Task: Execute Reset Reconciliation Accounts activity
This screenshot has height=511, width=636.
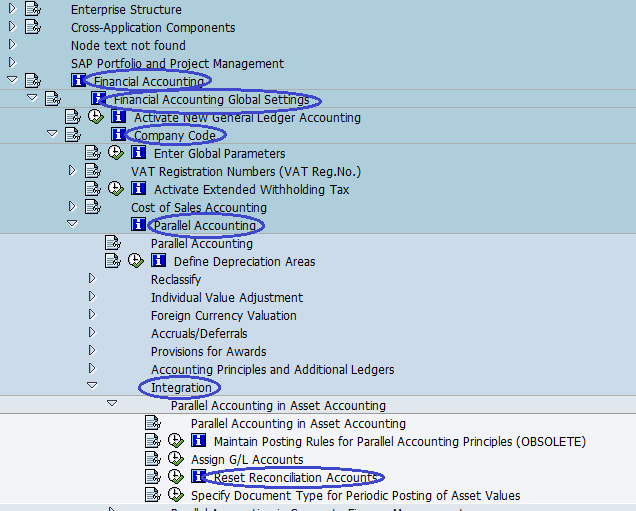Action: click(176, 476)
